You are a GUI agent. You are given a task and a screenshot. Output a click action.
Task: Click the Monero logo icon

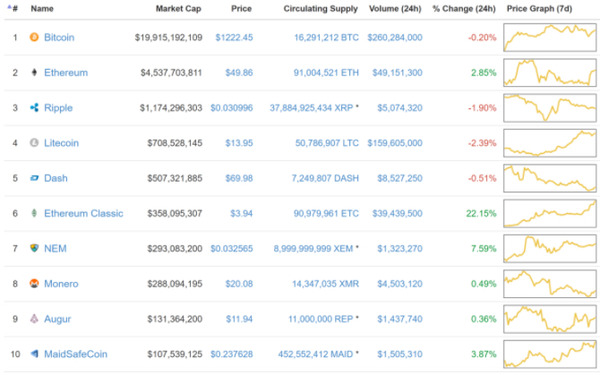point(34,284)
